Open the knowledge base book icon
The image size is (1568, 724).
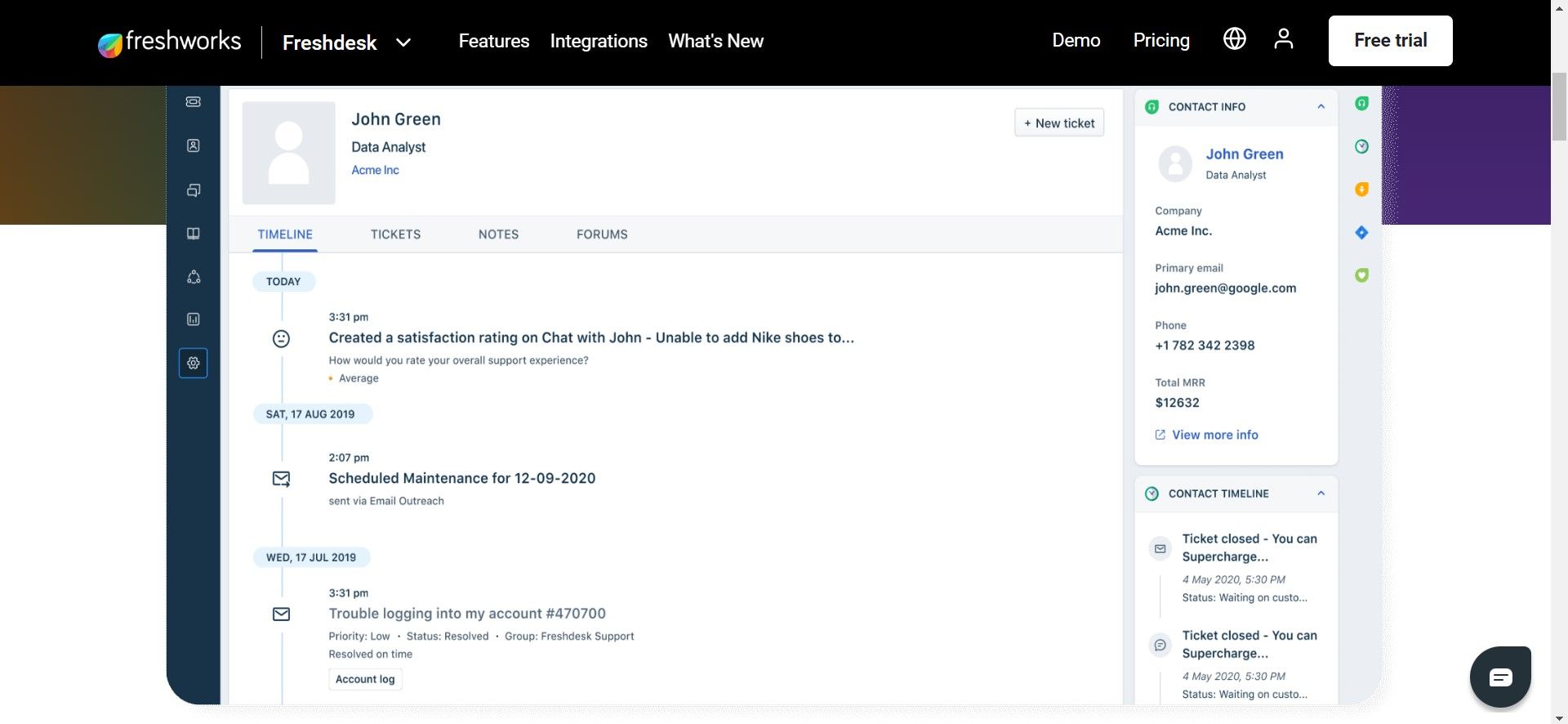pyautogui.click(x=194, y=234)
